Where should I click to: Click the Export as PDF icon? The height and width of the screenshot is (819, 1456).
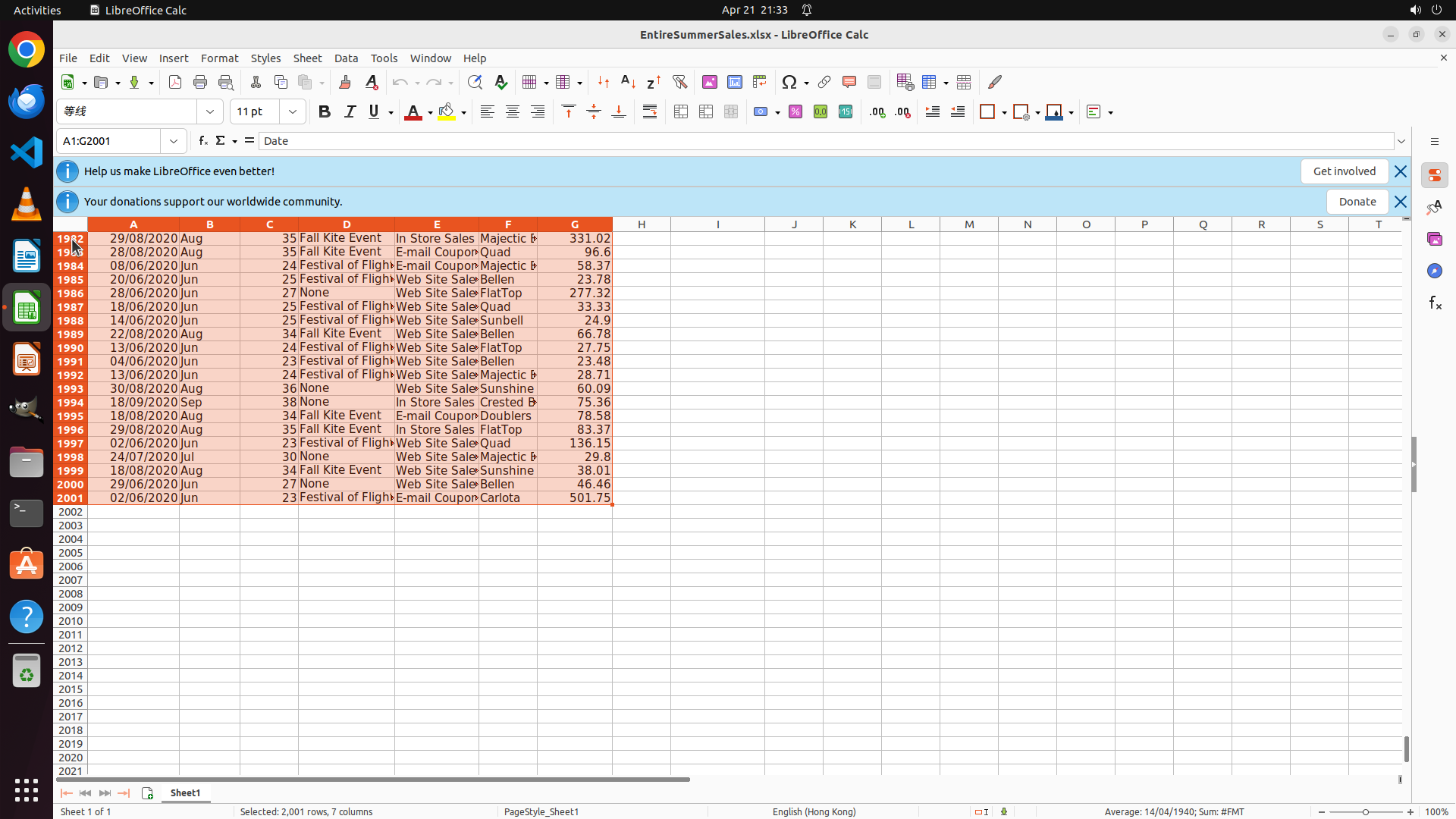175,82
